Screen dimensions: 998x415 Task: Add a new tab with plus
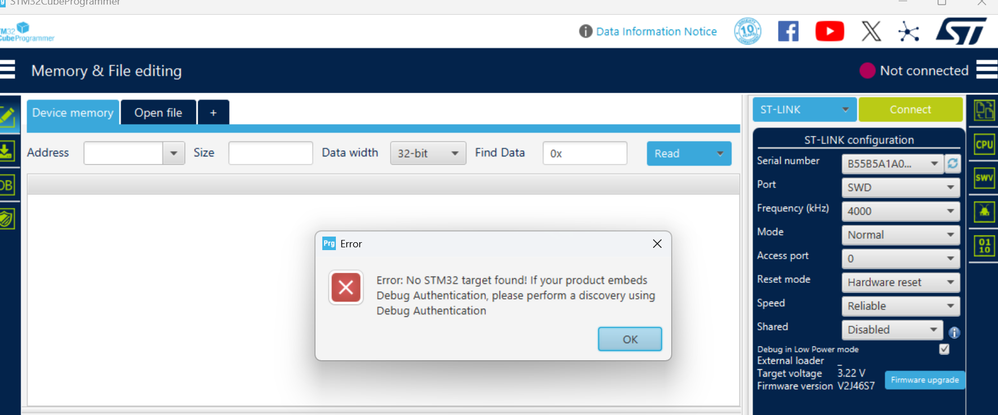[213, 113]
